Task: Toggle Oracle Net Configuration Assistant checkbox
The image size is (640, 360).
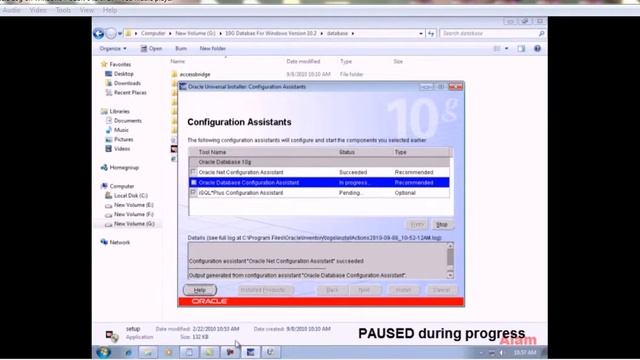Action: (193, 172)
